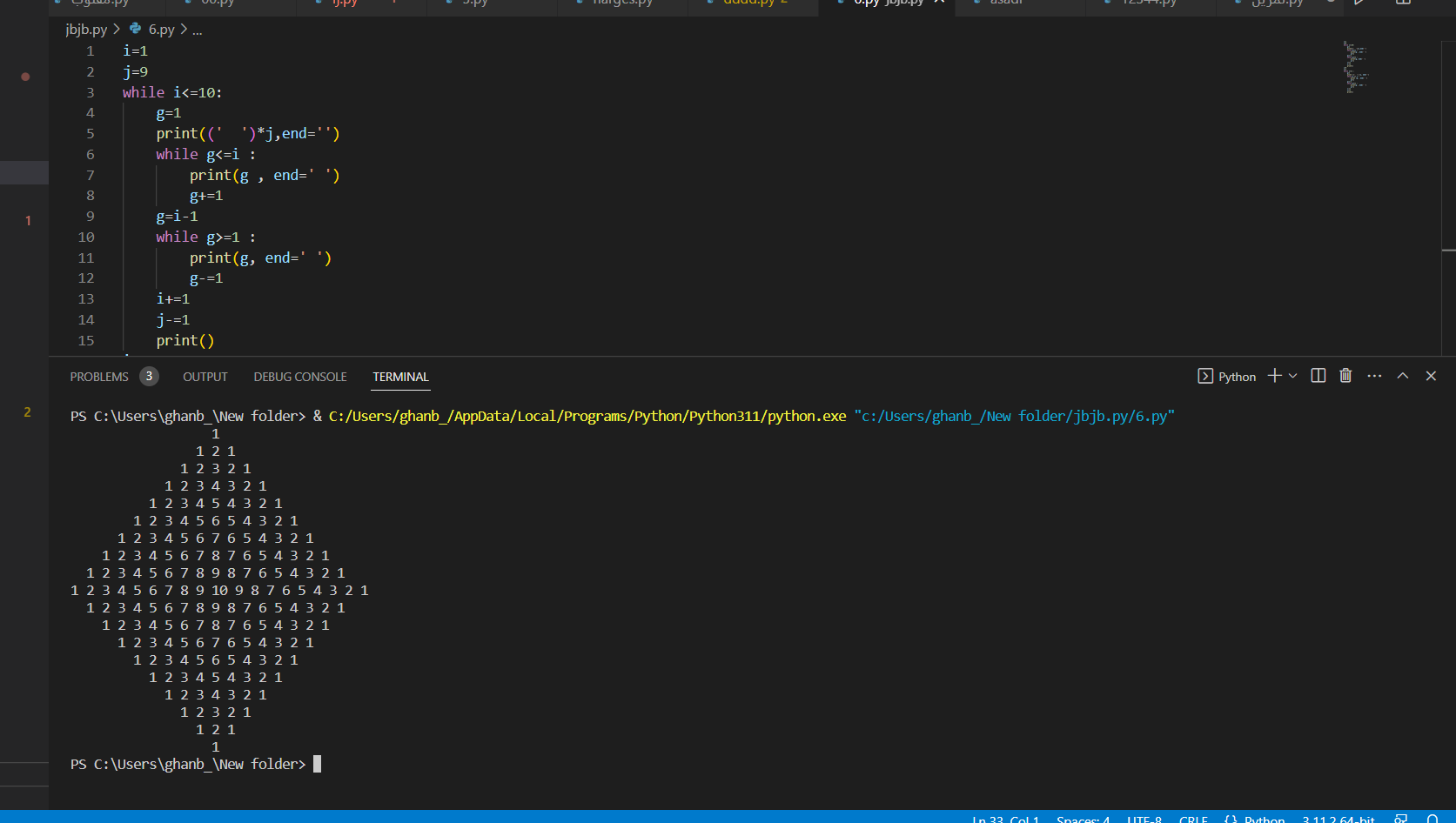The width and height of the screenshot is (1456, 823).
Task: Click terminal output row '1 2 3 4 3 2 1' upper
Action: coord(216,486)
